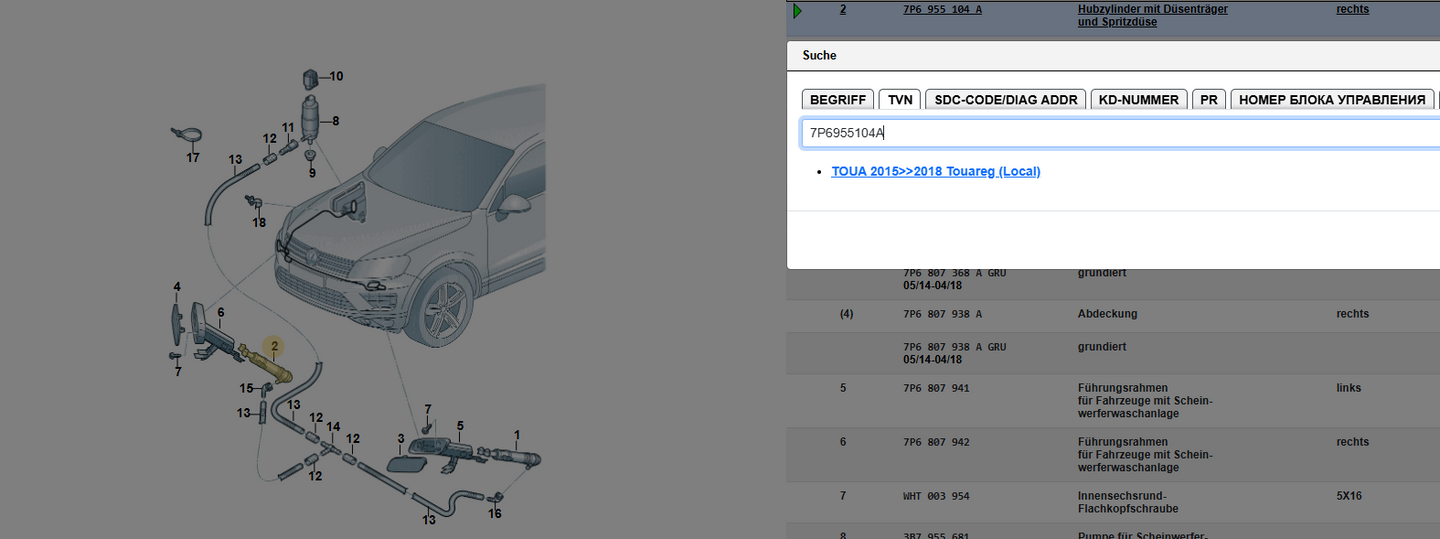Select callout 8 washer pump in diagram
The image size is (1440, 539).
coord(335,121)
